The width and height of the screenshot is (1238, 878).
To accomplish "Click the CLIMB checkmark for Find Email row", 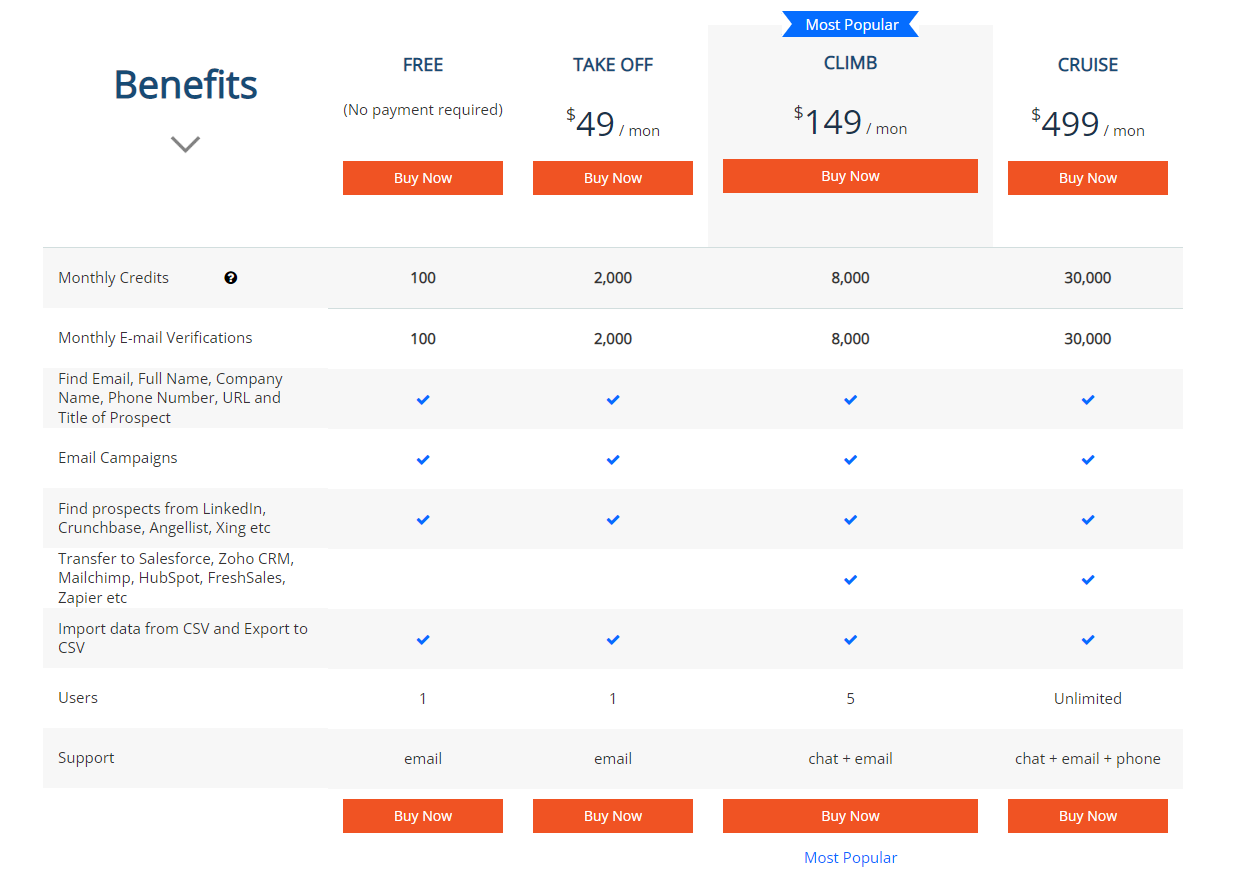I will pyautogui.click(x=850, y=399).
